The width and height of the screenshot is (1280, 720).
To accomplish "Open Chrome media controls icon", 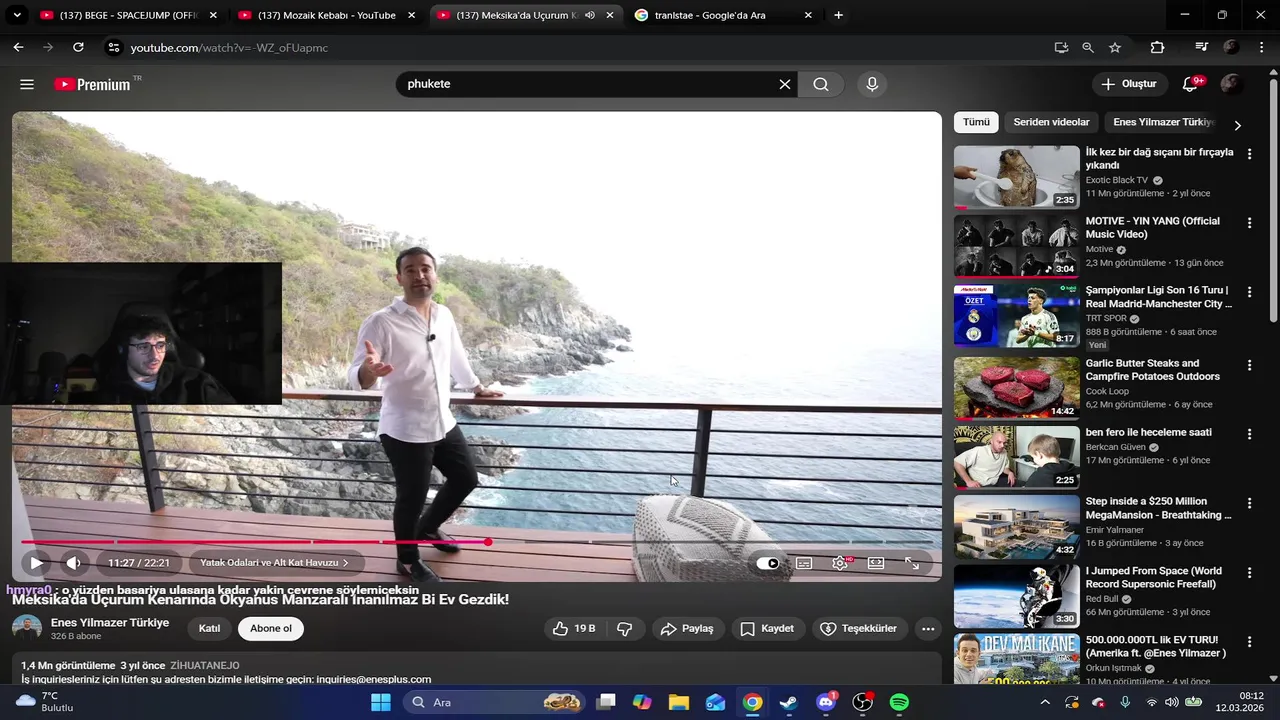I will (1202, 47).
